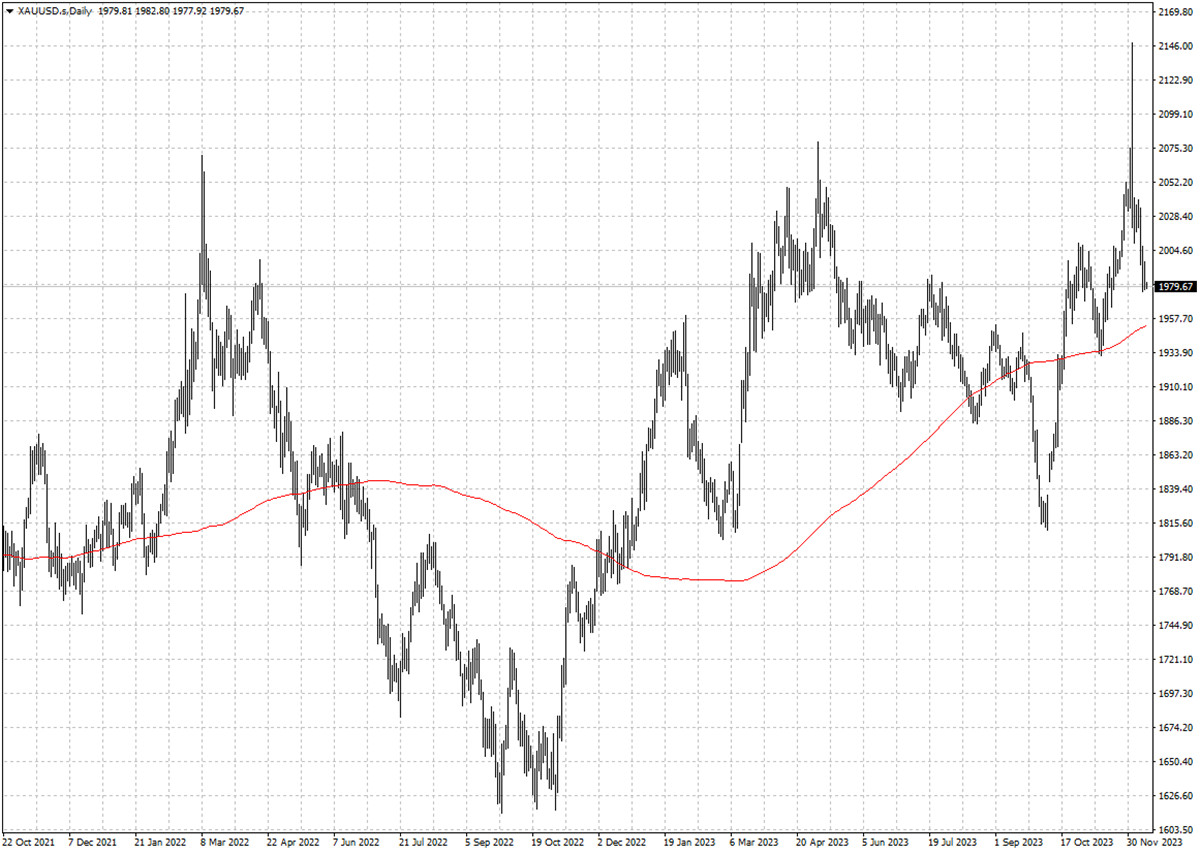
Task: Click the 1697.30 price axis label
Action: click(1174, 693)
